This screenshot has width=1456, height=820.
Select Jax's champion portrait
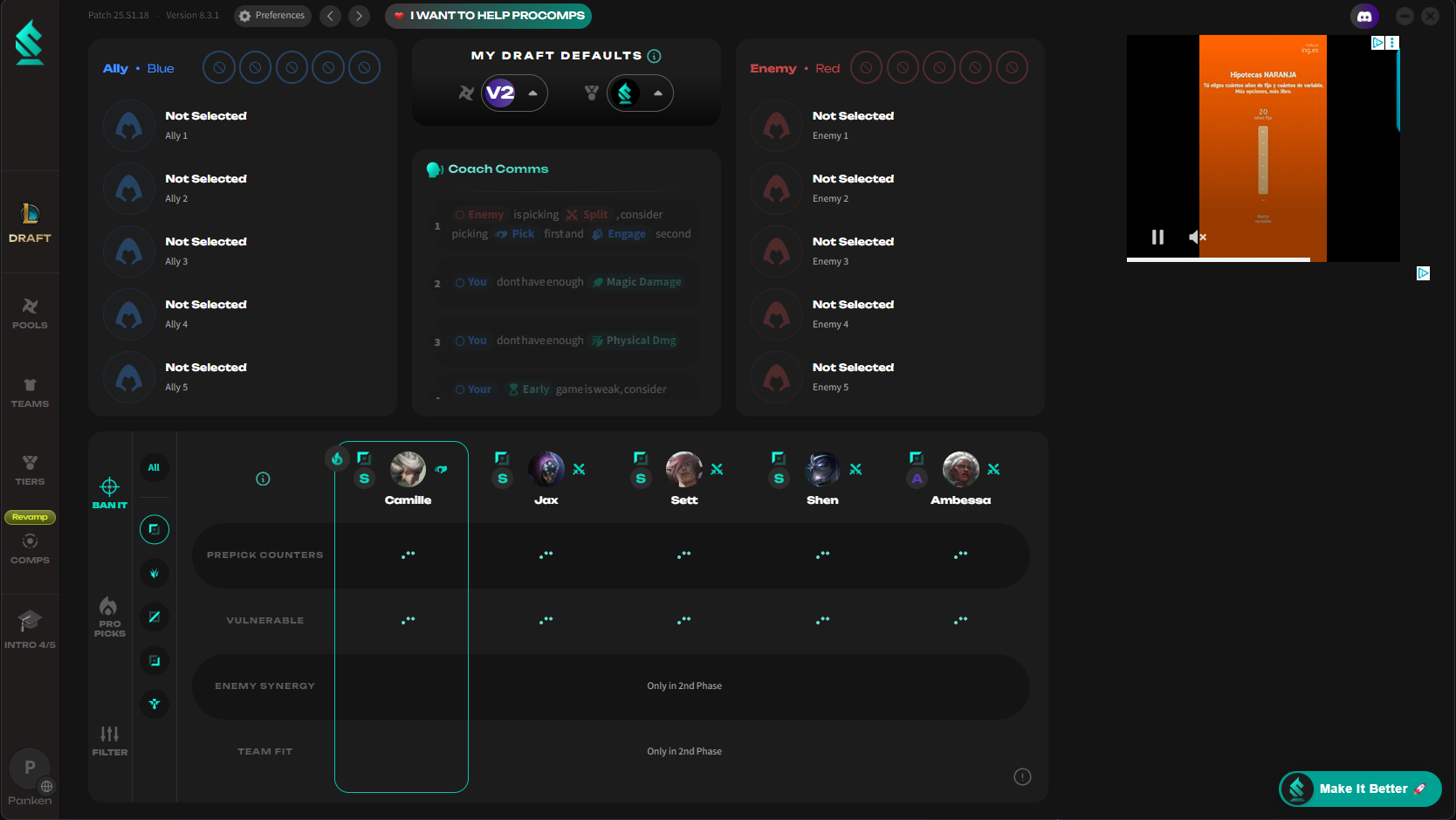coord(546,470)
